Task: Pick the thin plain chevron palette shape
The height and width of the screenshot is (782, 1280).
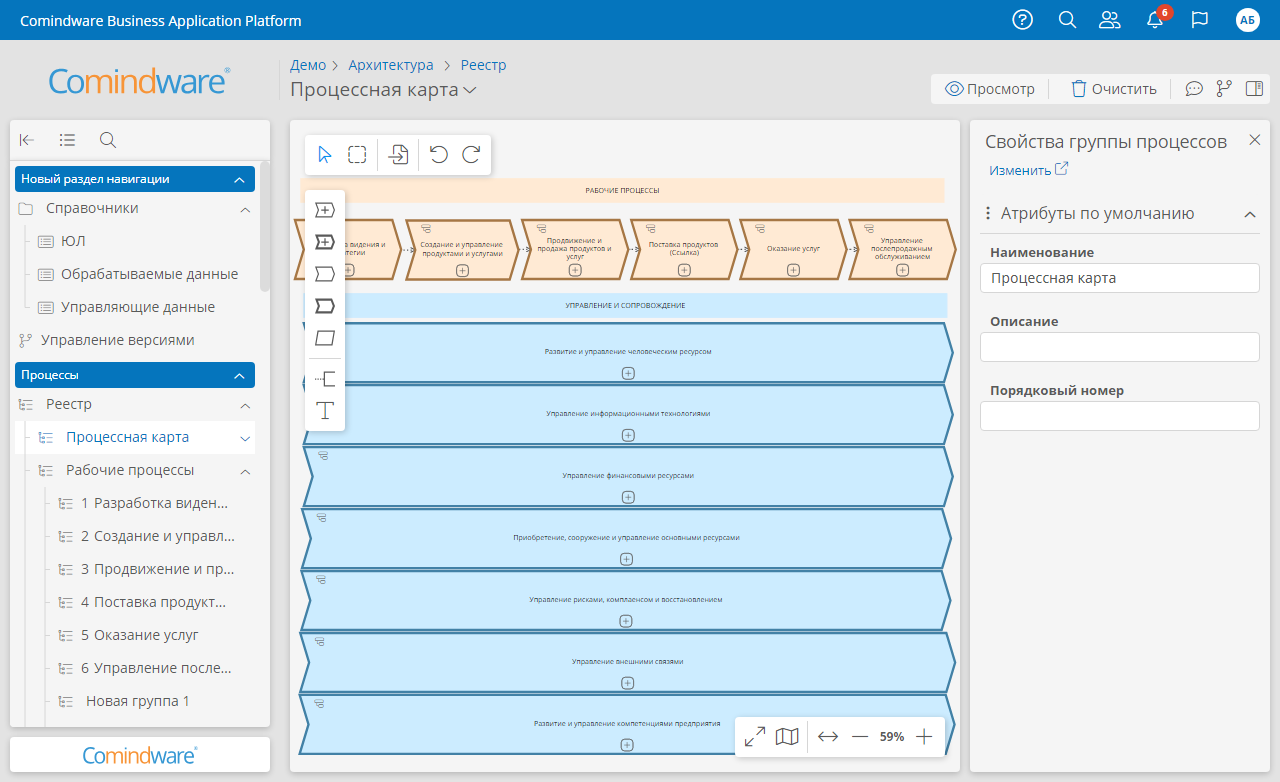Action: pyautogui.click(x=325, y=273)
